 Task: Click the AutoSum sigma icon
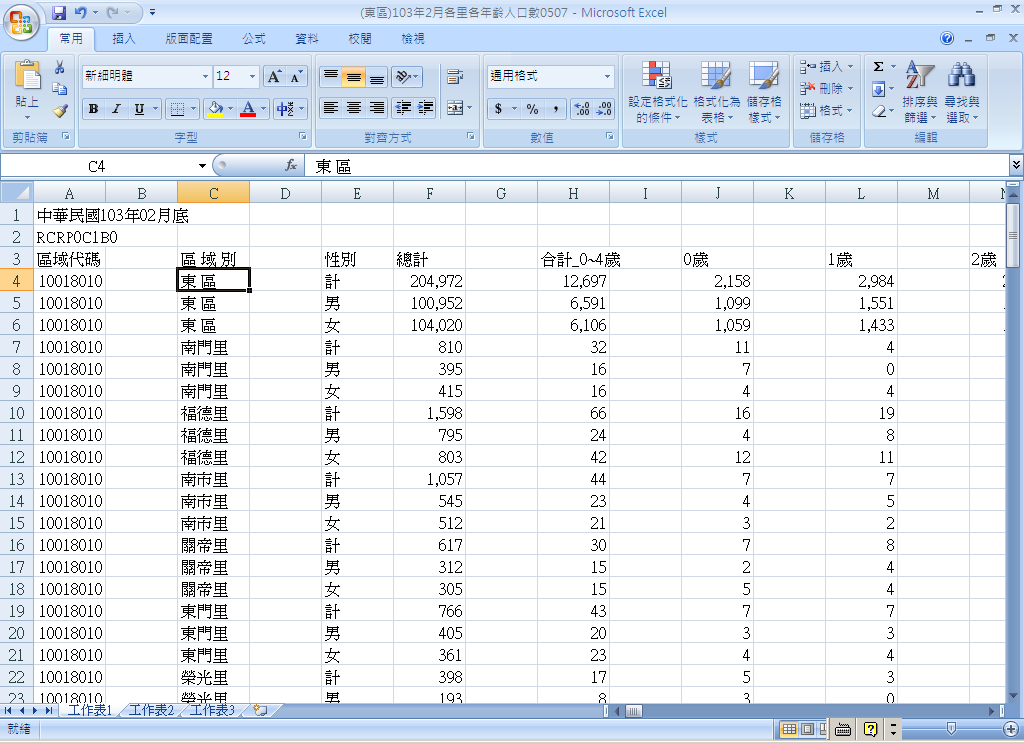pos(878,67)
